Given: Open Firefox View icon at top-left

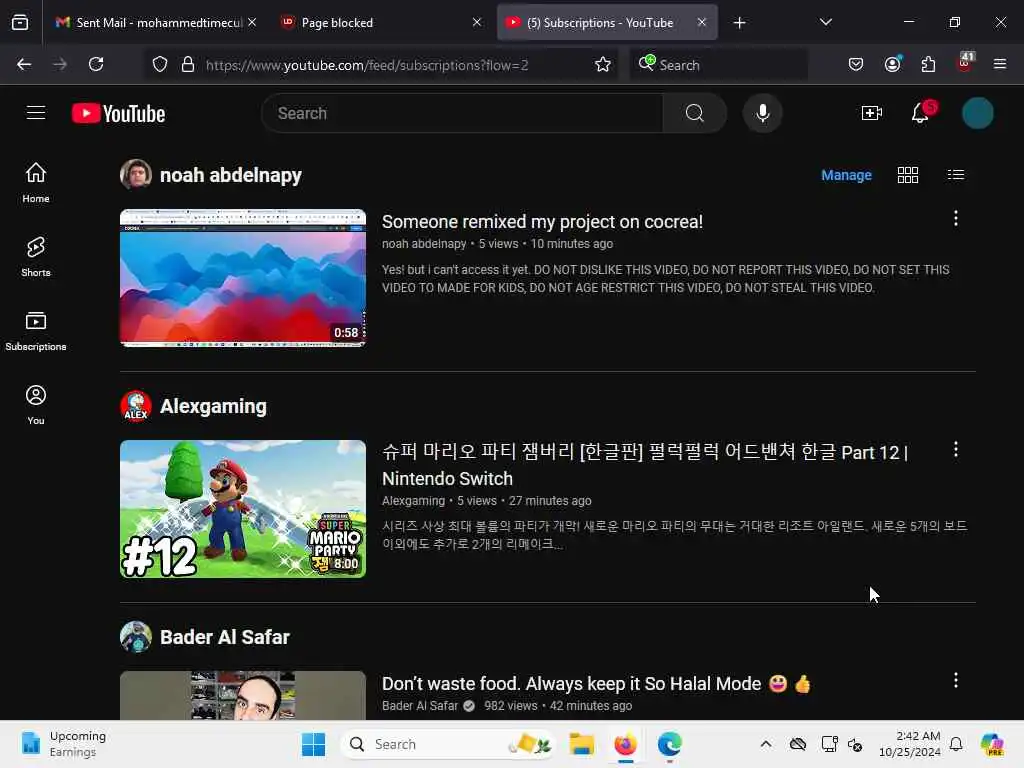Looking at the screenshot, I should click(x=20, y=22).
